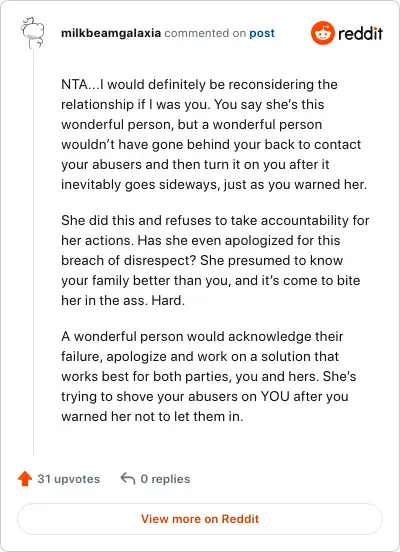Click the "0 replies" label
Screen dimensions: 400x552
165,479
